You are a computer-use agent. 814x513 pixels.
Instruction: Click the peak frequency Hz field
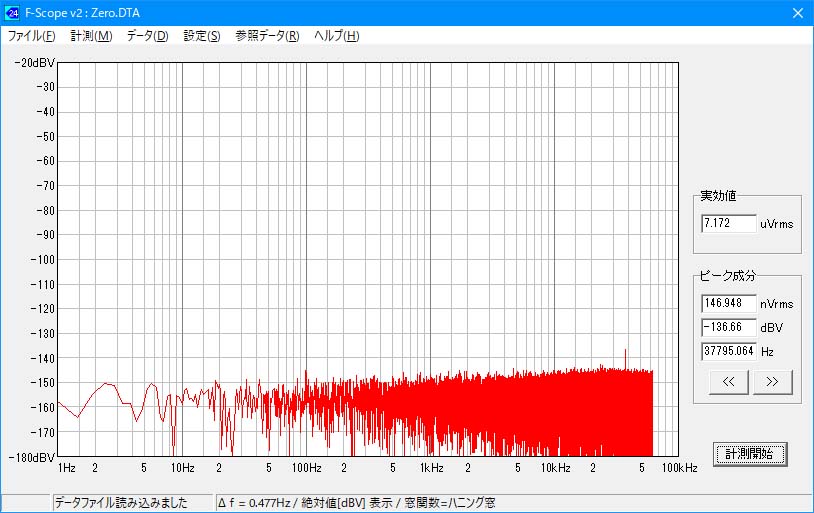(x=729, y=351)
